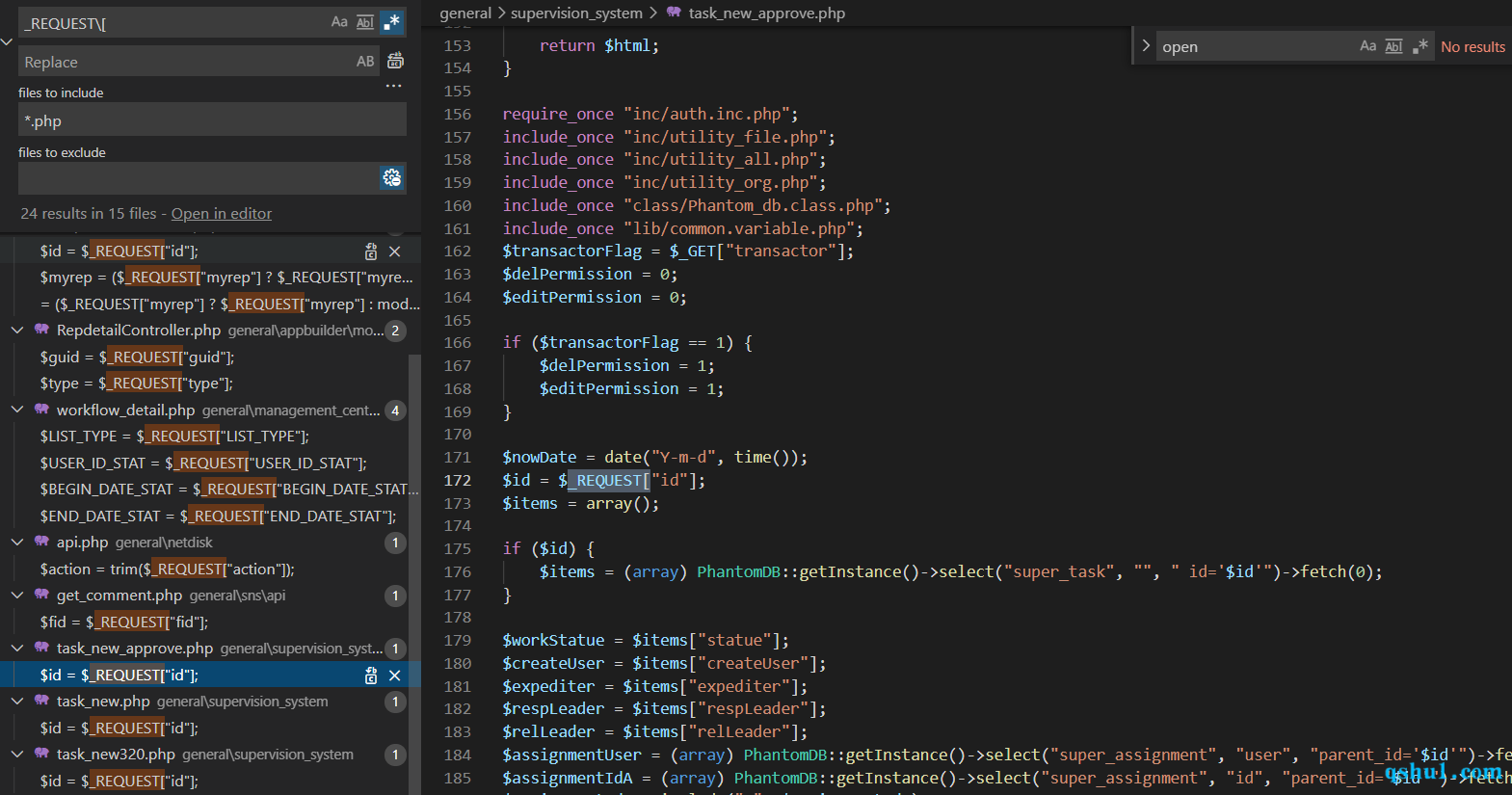
Task: Open the $myrep = ($_REQUEST["myrep"] result
Action: [x=226, y=278]
